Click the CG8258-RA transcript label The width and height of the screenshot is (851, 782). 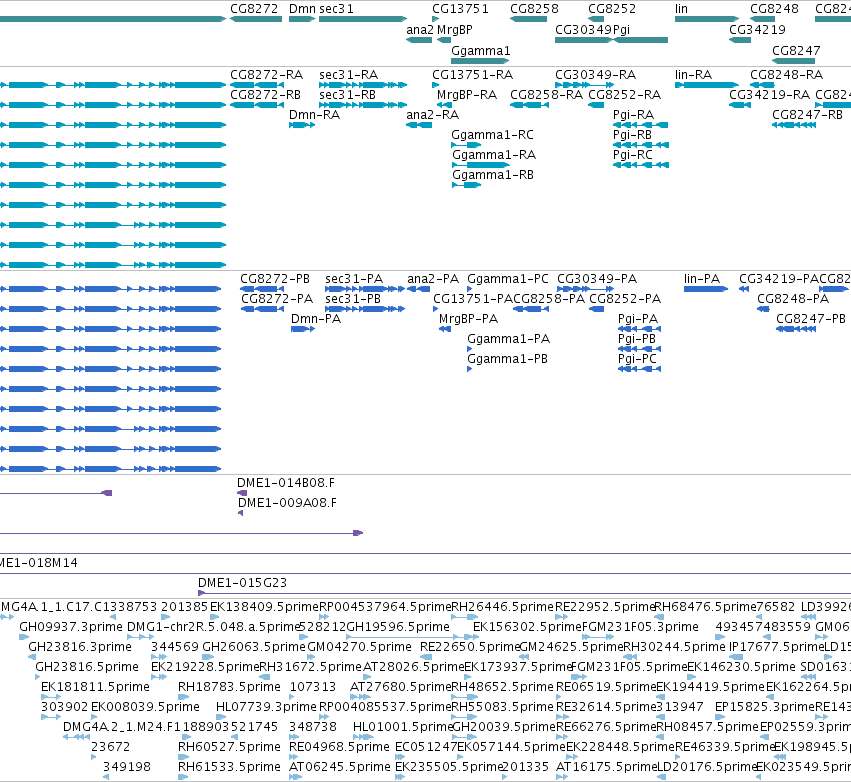[x=547, y=94]
